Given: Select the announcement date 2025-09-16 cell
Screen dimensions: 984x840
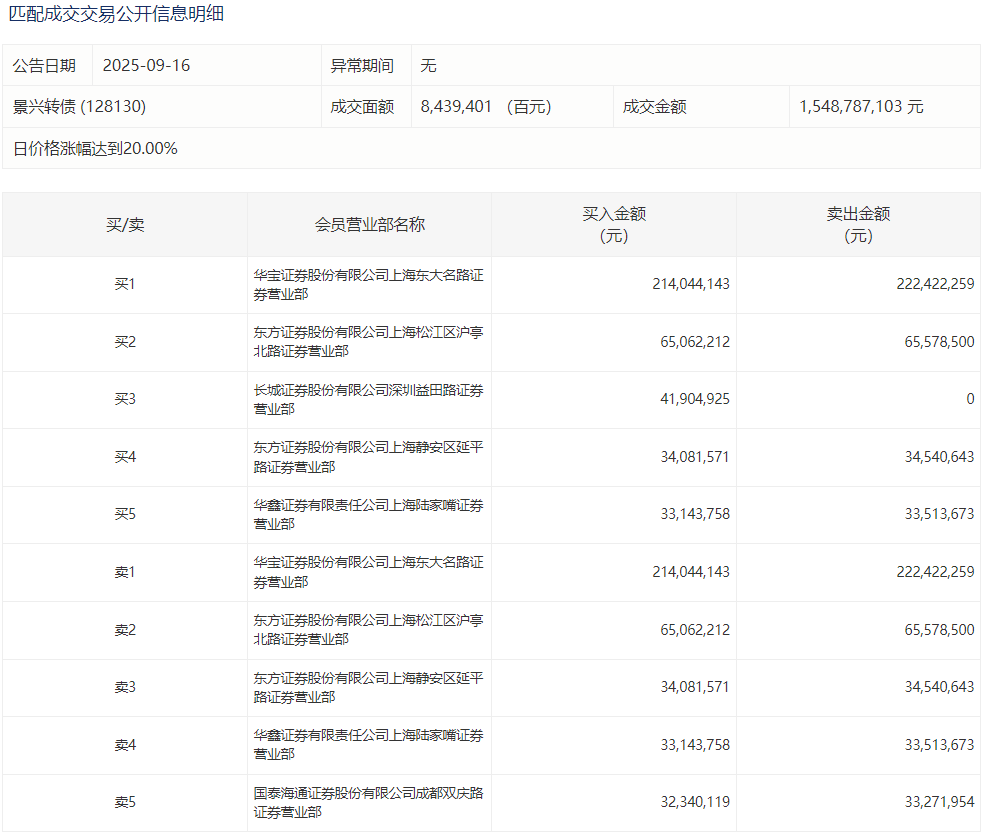Looking at the screenshot, I should 146,66.
